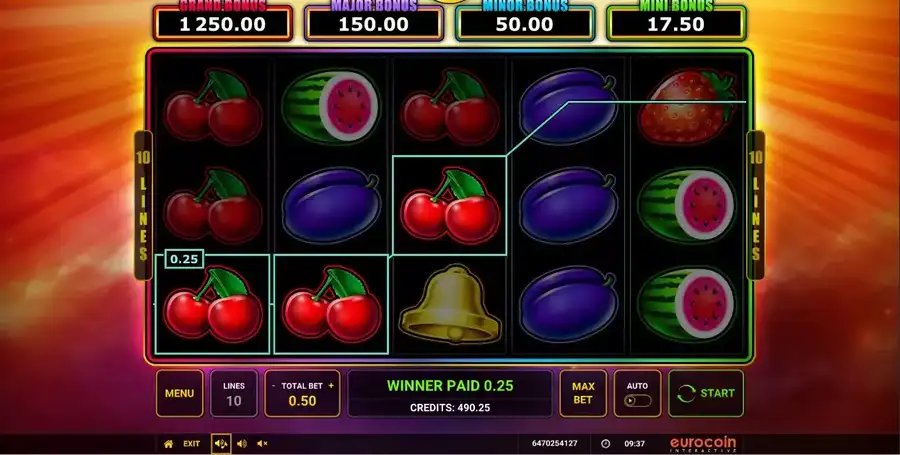
Task: Click the strawberry symbol on reels
Action: tap(688, 107)
